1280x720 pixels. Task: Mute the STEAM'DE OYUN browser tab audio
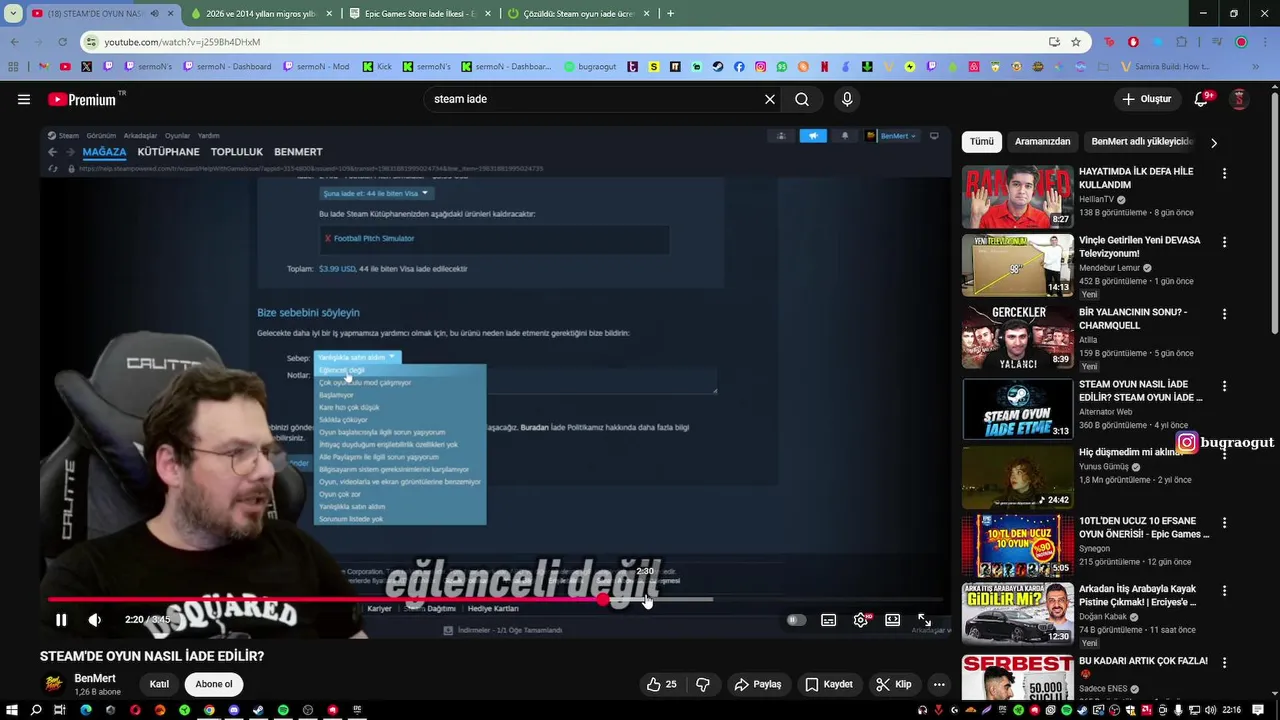click(154, 14)
